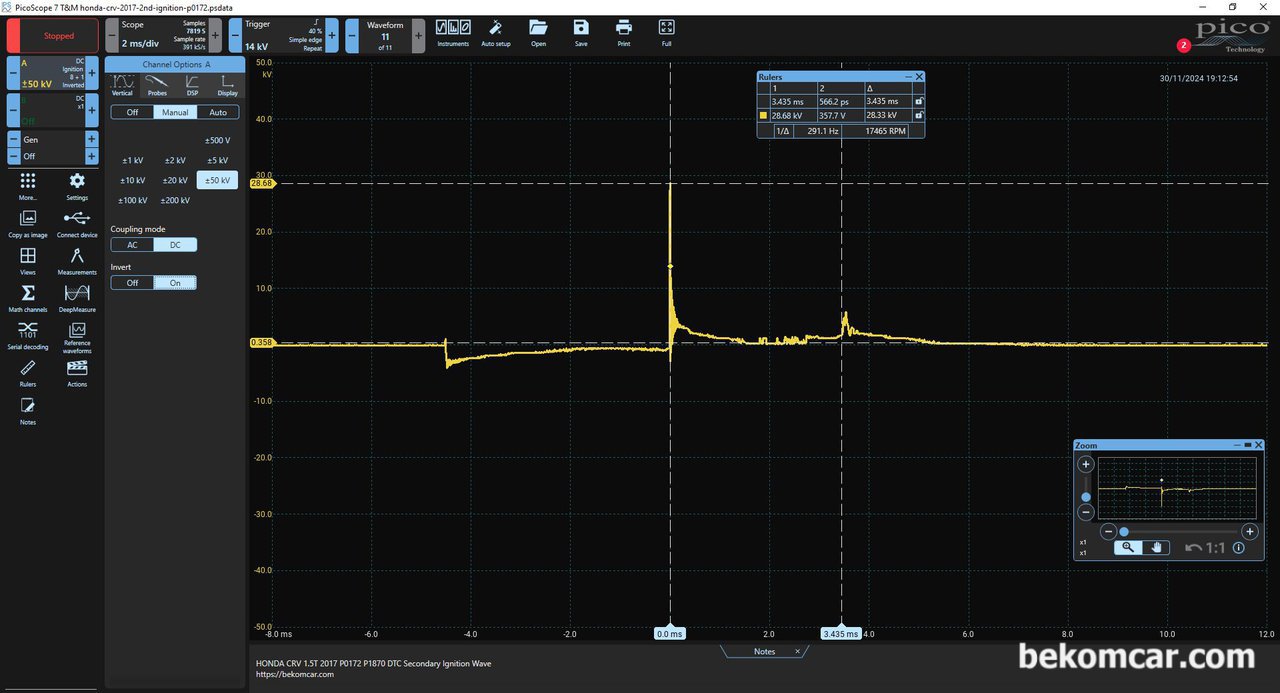The image size is (1280, 693).
Task: Set vertical range mode to Auto
Action: 218,112
